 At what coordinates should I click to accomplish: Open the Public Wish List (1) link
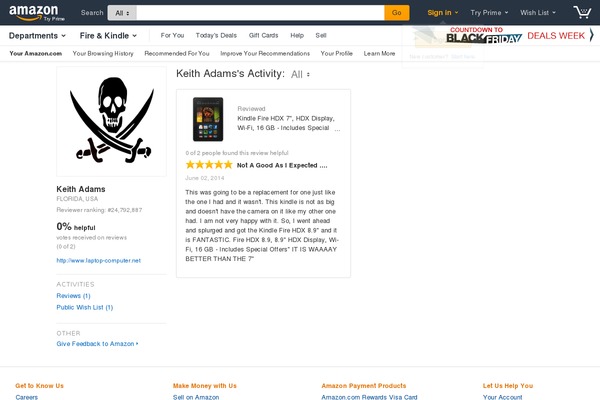[x=85, y=307]
